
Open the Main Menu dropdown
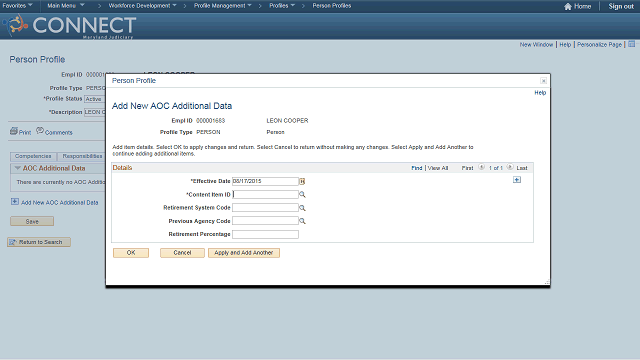tap(66, 6)
